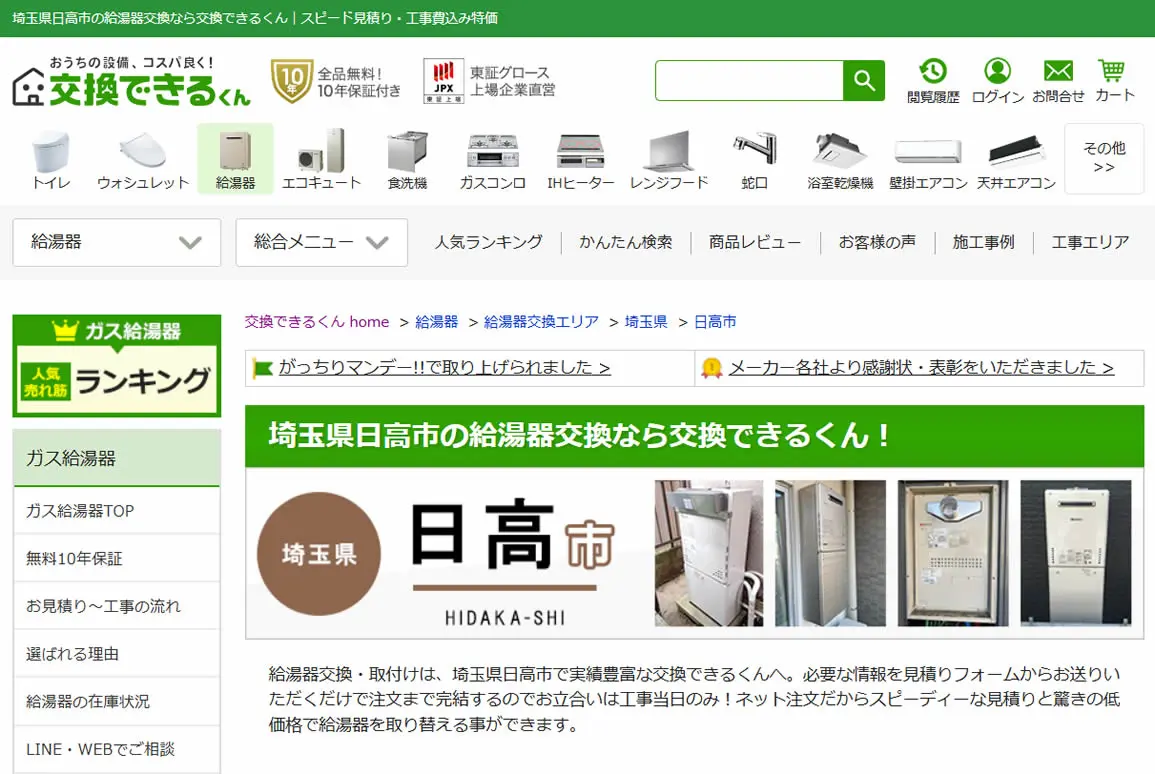Screen dimensions: 1155x774
Task: Click inside the site search field
Action: 749,80
